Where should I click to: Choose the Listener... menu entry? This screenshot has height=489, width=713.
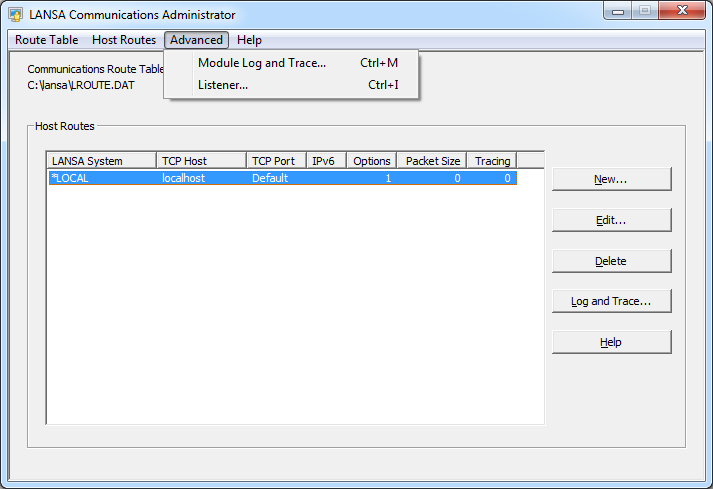(291, 85)
